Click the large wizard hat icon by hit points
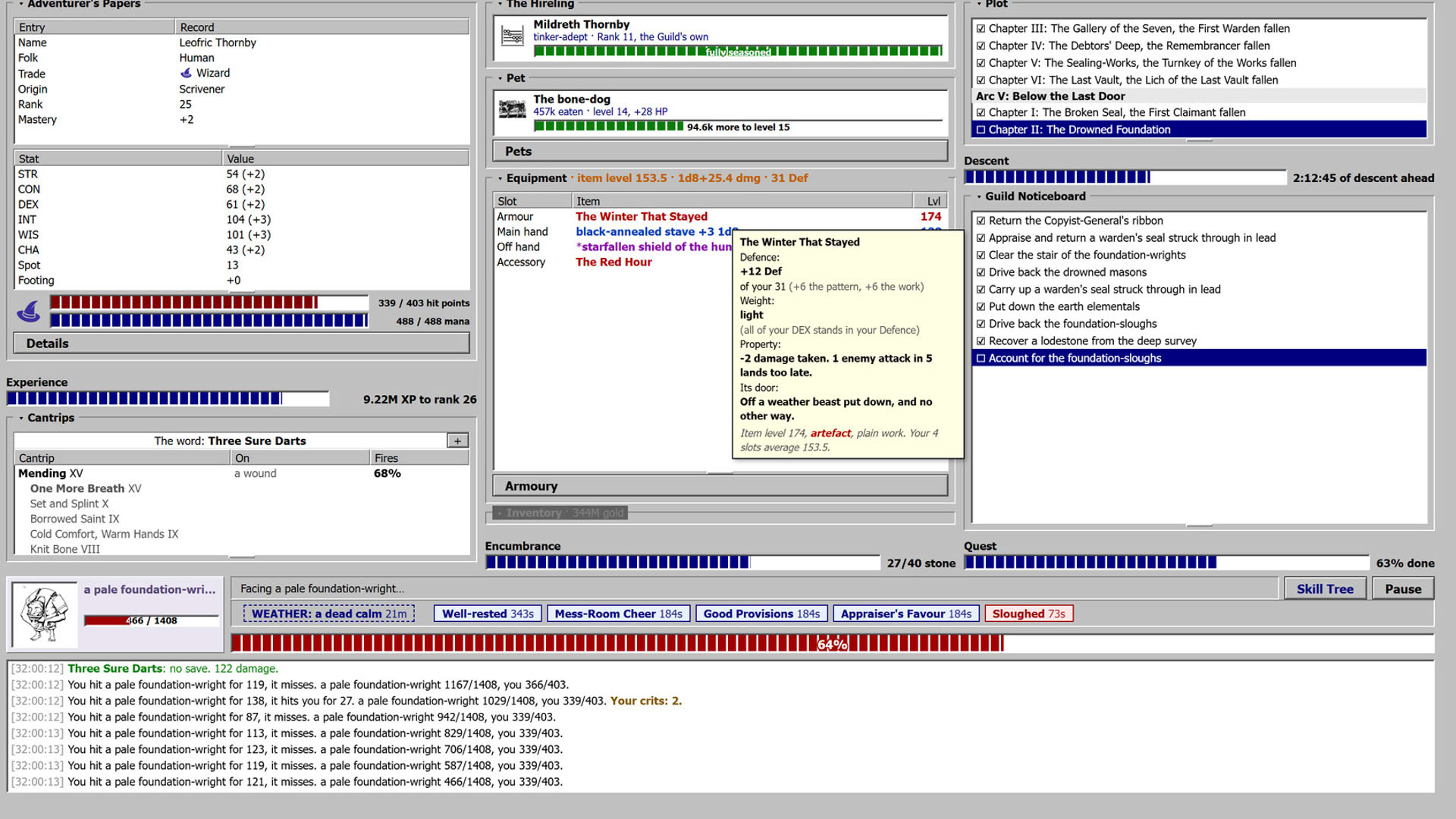This screenshot has width=1456, height=819. tap(29, 311)
